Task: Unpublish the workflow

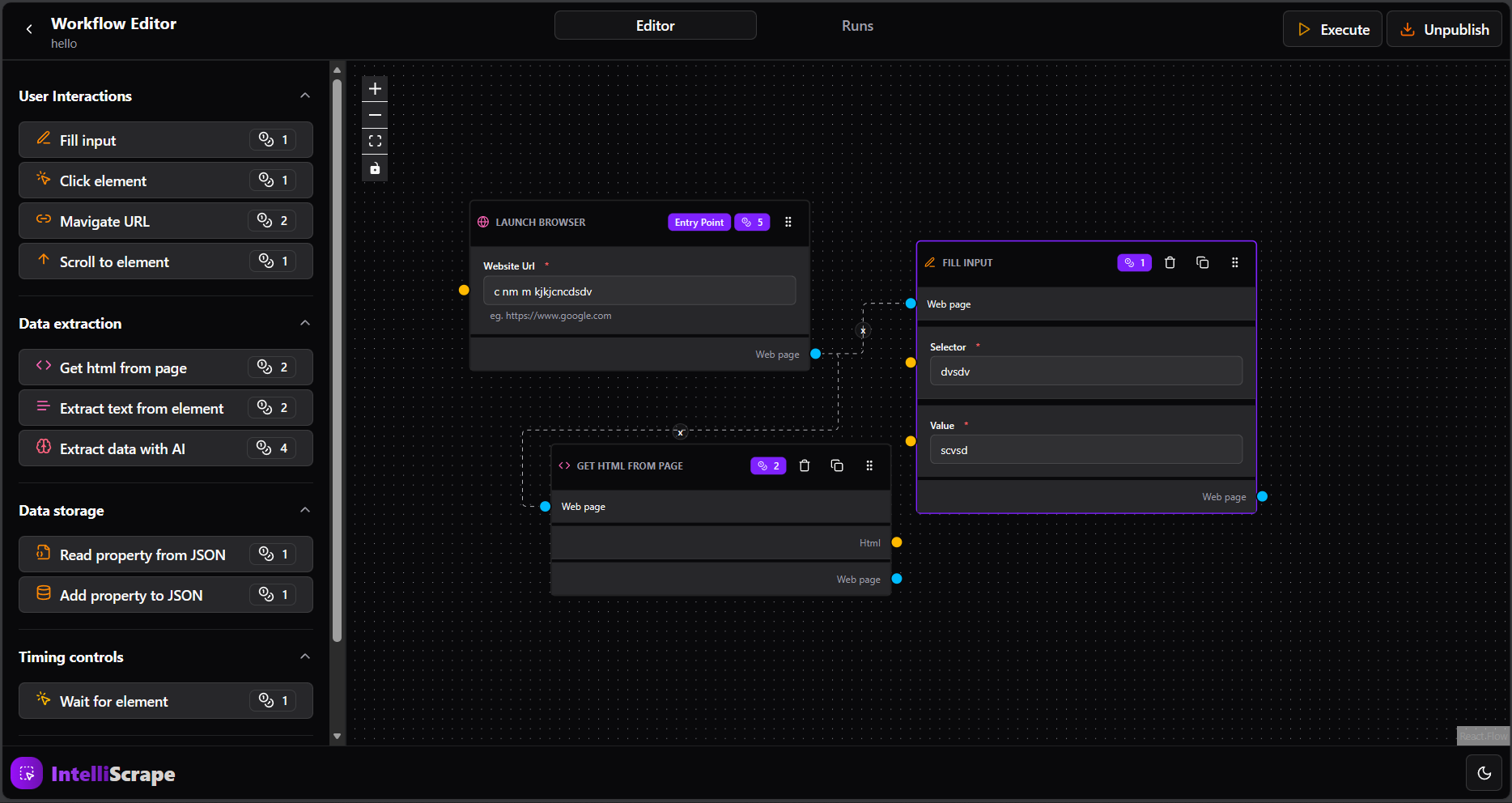Action: point(1444,28)
